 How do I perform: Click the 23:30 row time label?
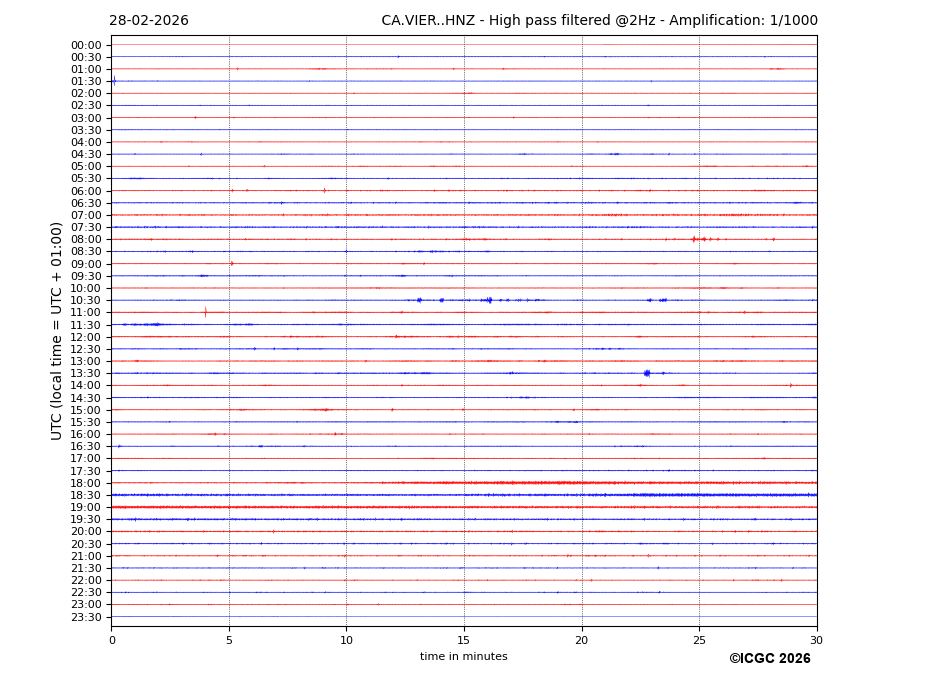pos(85,617)
